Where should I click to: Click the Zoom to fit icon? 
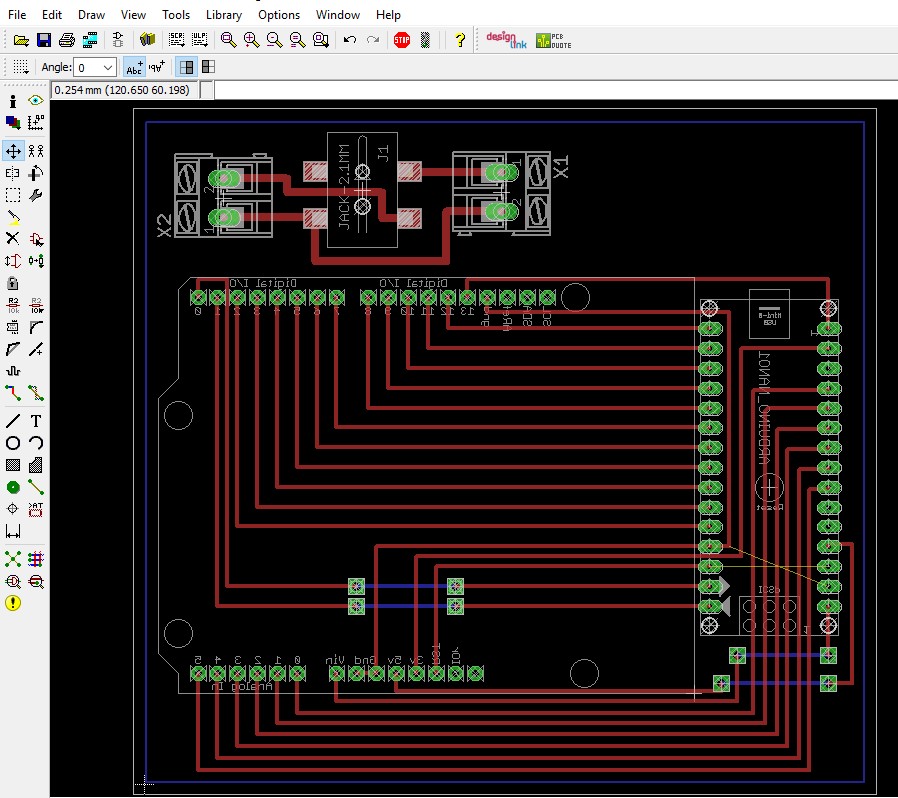pyautogui.click(x=229, y=40)
